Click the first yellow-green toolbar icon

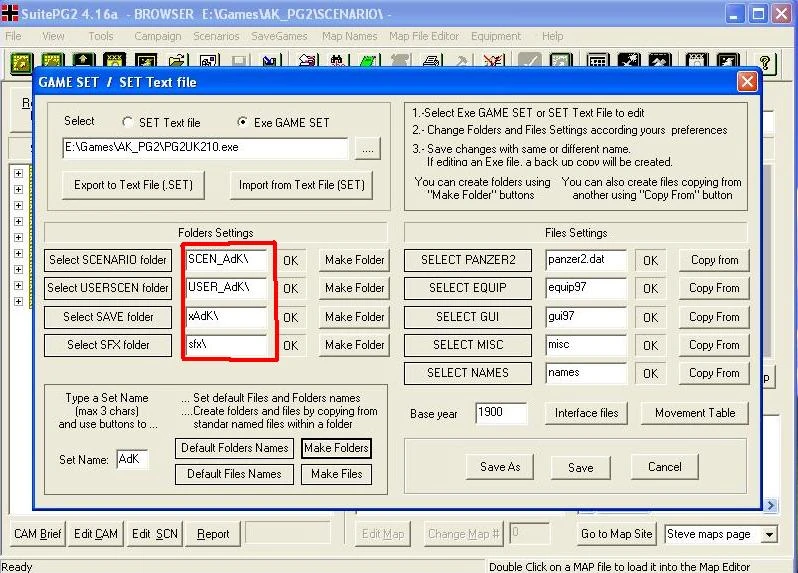coord(22,62)
